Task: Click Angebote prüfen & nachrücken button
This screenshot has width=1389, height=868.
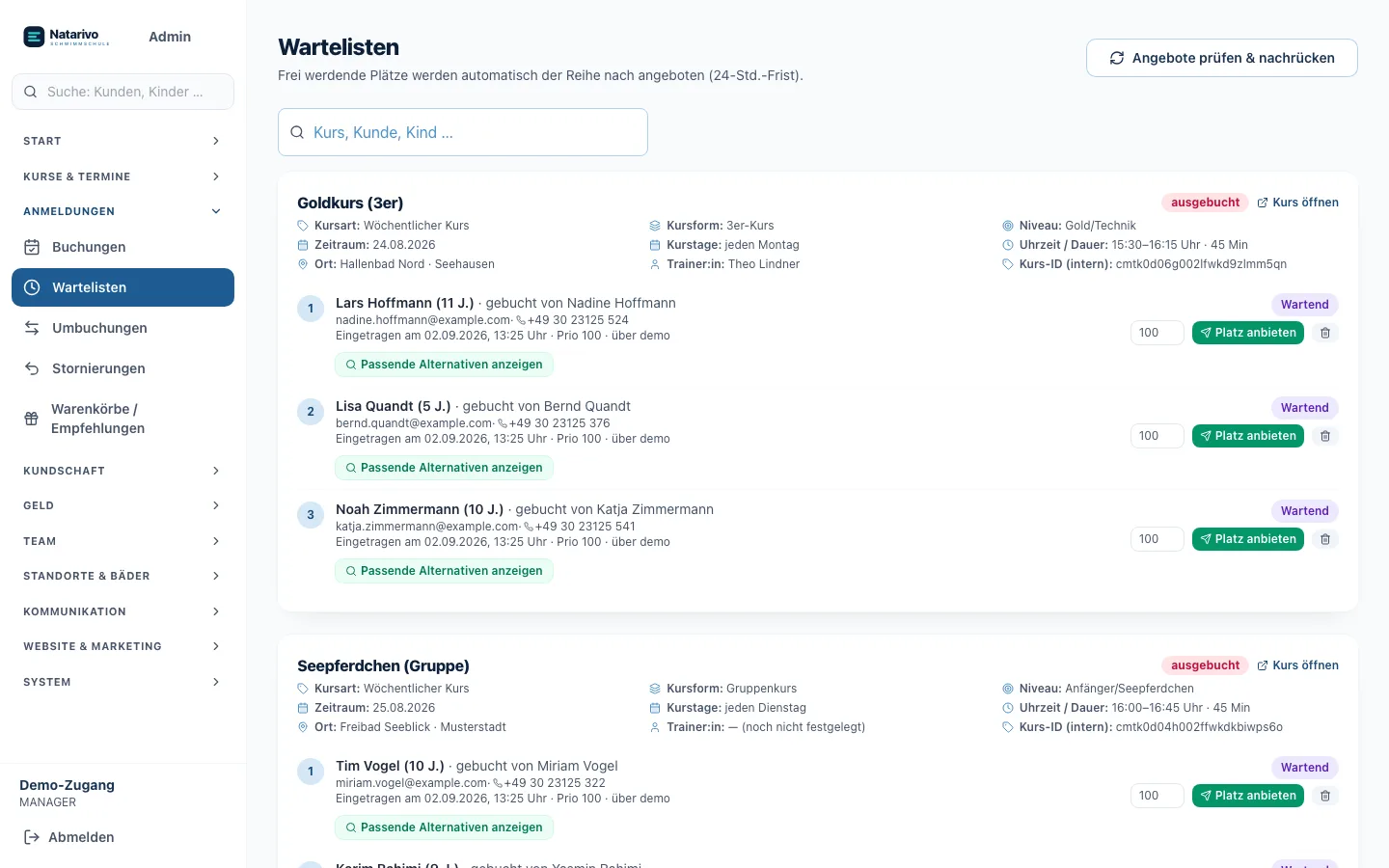Action: (x=1221, y=58)
